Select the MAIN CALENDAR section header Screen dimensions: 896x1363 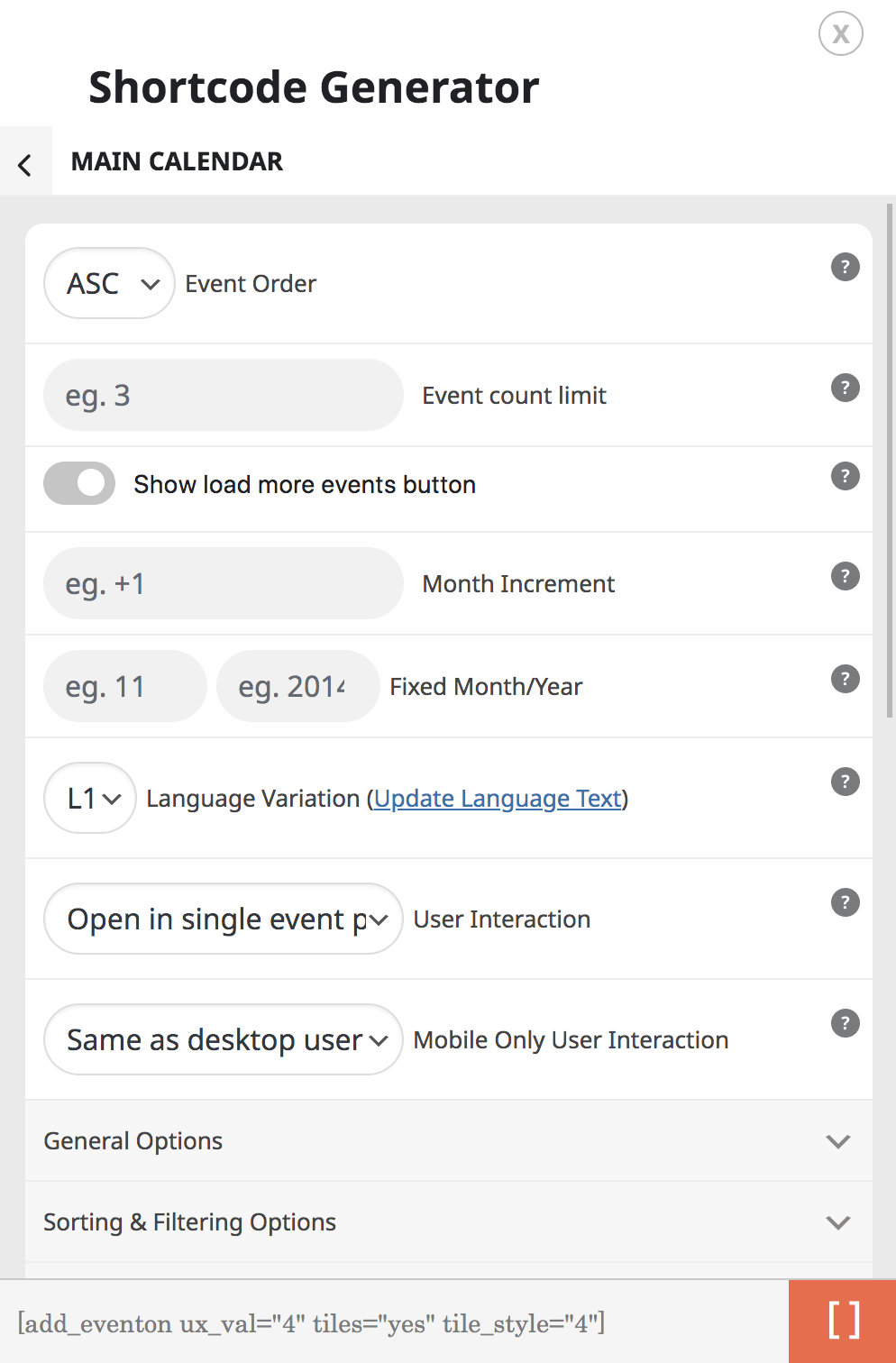[x=178, y=160]
